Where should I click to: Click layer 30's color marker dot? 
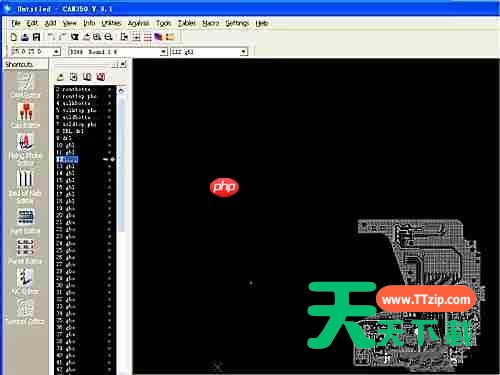click(110, 285)
